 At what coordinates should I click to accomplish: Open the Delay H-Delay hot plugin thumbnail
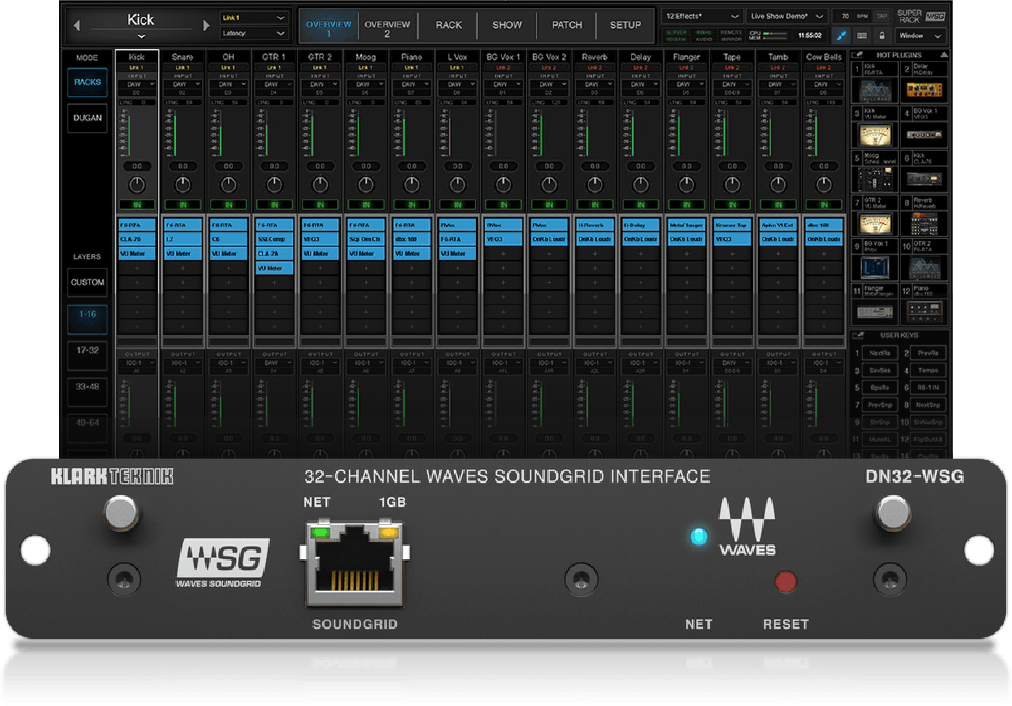tap(924, 91)
